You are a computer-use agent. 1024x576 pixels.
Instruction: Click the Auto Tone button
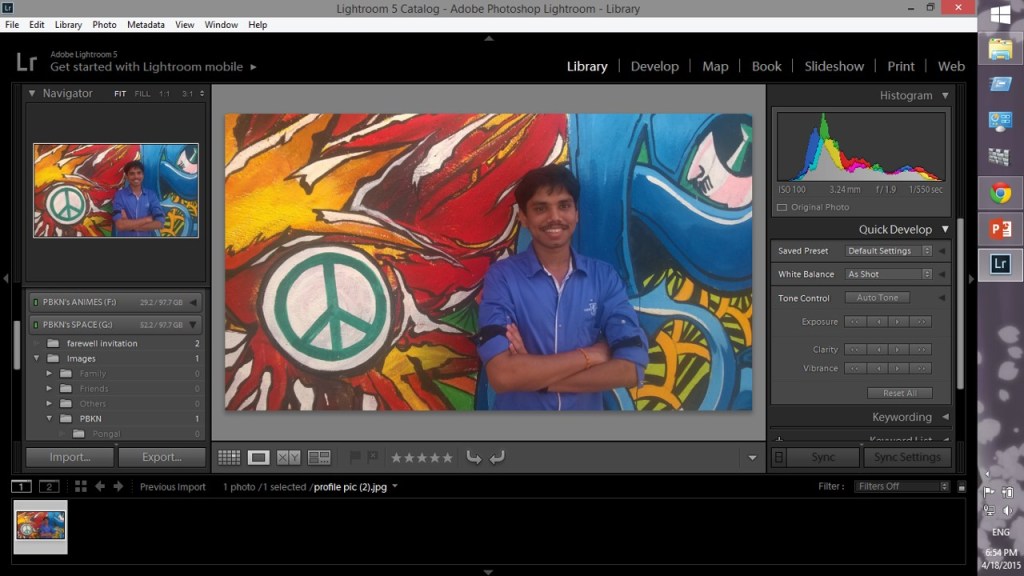click(x=877, y=298)
